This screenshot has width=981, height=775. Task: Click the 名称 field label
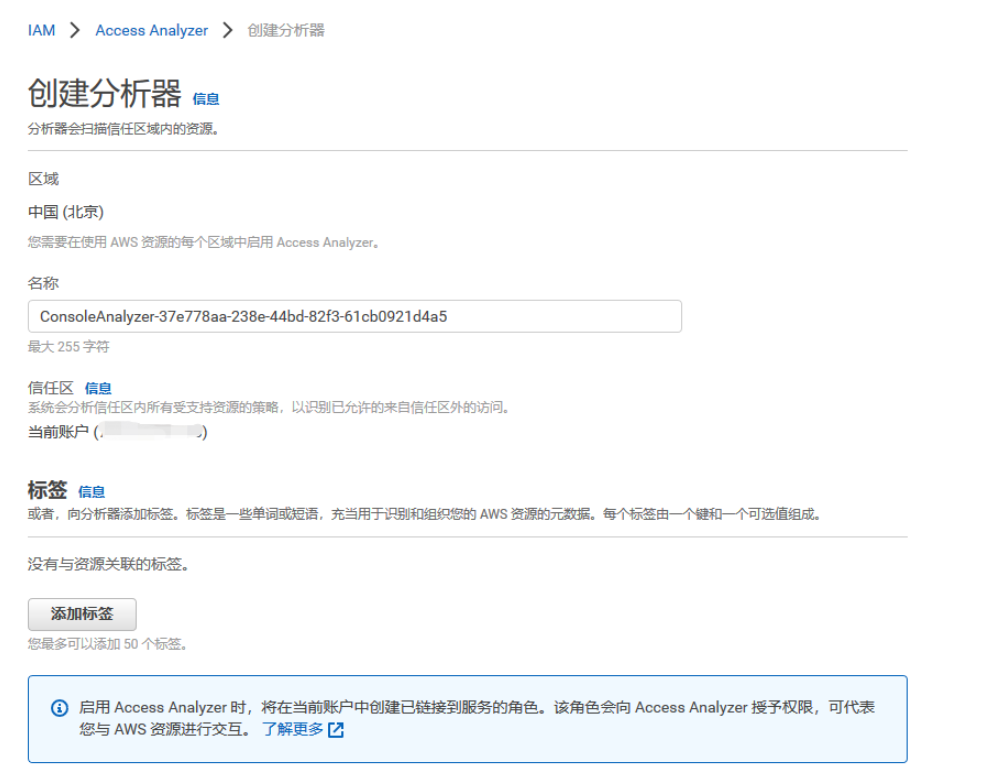pyautogui.click(x=43, y=283)
